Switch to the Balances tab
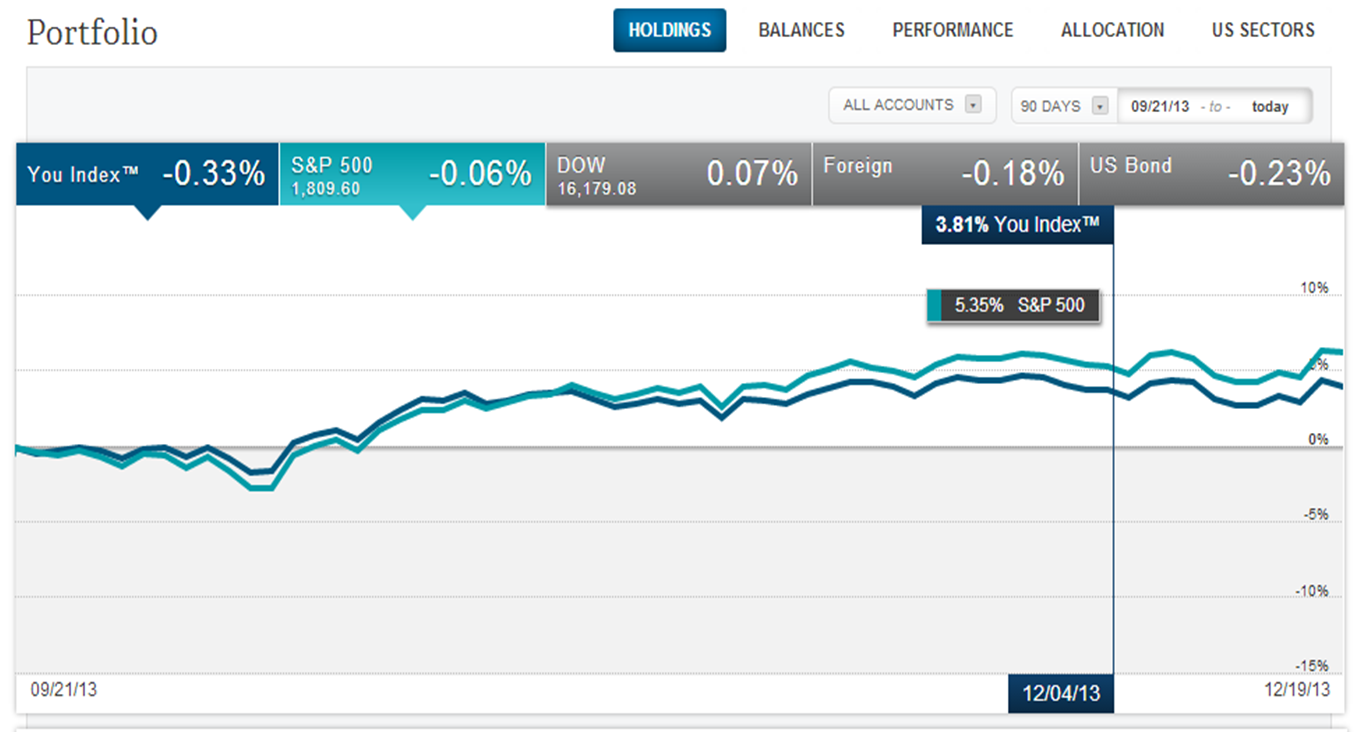The width and height of the screenshot is (1363, 732). tap(801, 30)
